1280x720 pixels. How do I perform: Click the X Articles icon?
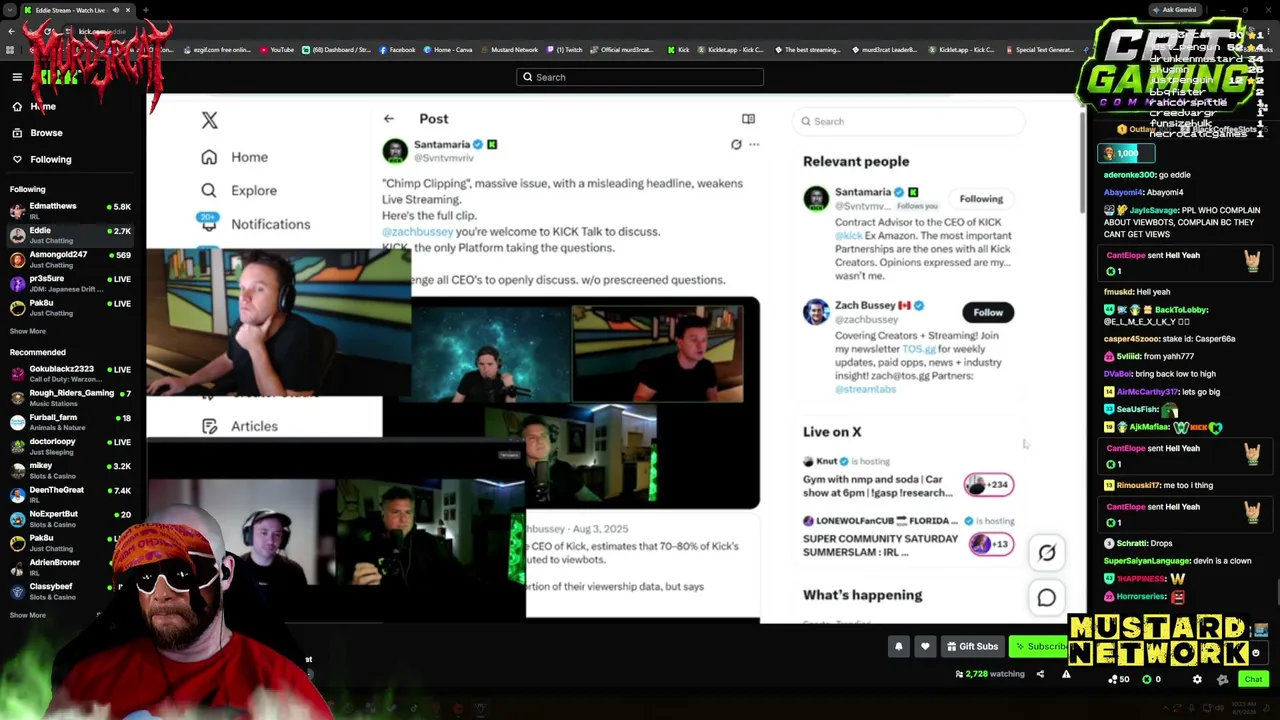tap(209, 426)
